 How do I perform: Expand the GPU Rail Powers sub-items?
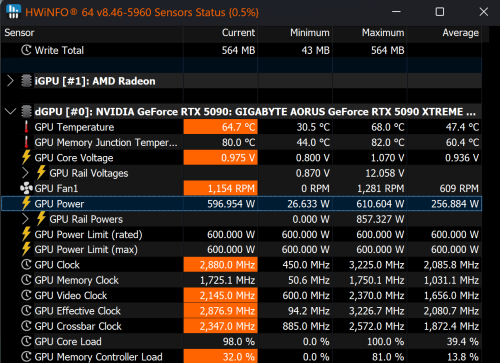pyautogui.click(x=25, y=219)
